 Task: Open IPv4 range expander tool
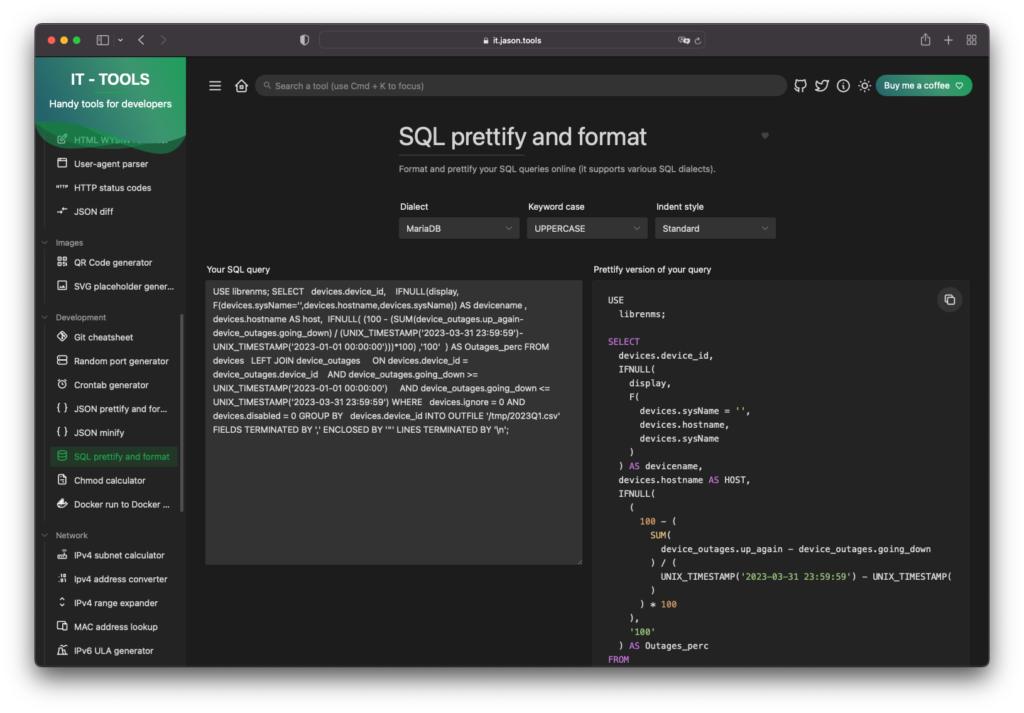click(116, 603)
